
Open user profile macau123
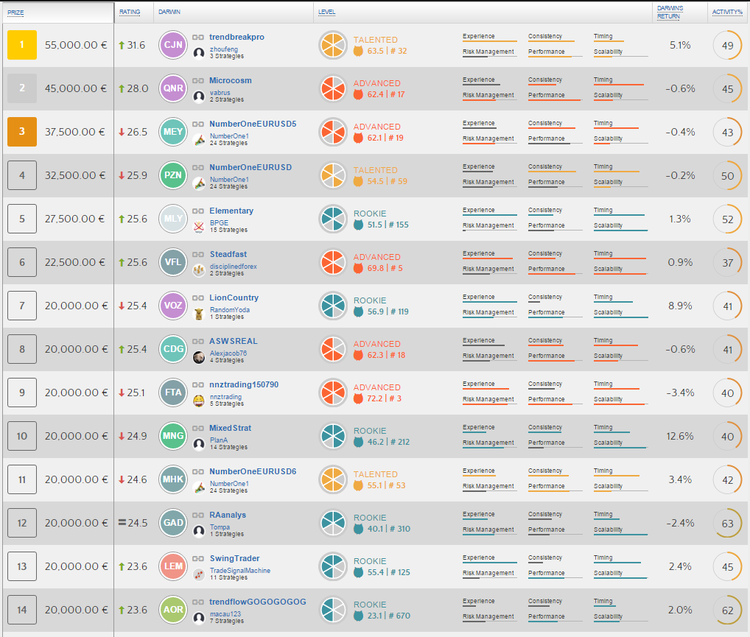225,614
